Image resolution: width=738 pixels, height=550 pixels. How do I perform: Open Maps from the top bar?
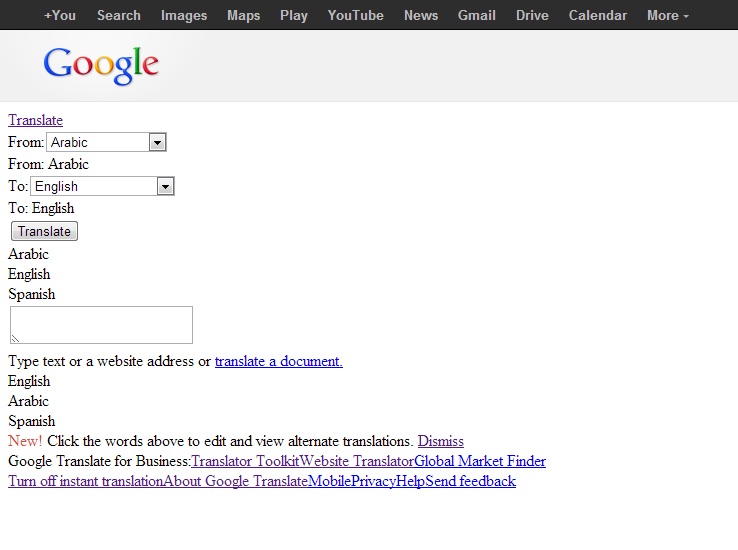click(243, 16)
